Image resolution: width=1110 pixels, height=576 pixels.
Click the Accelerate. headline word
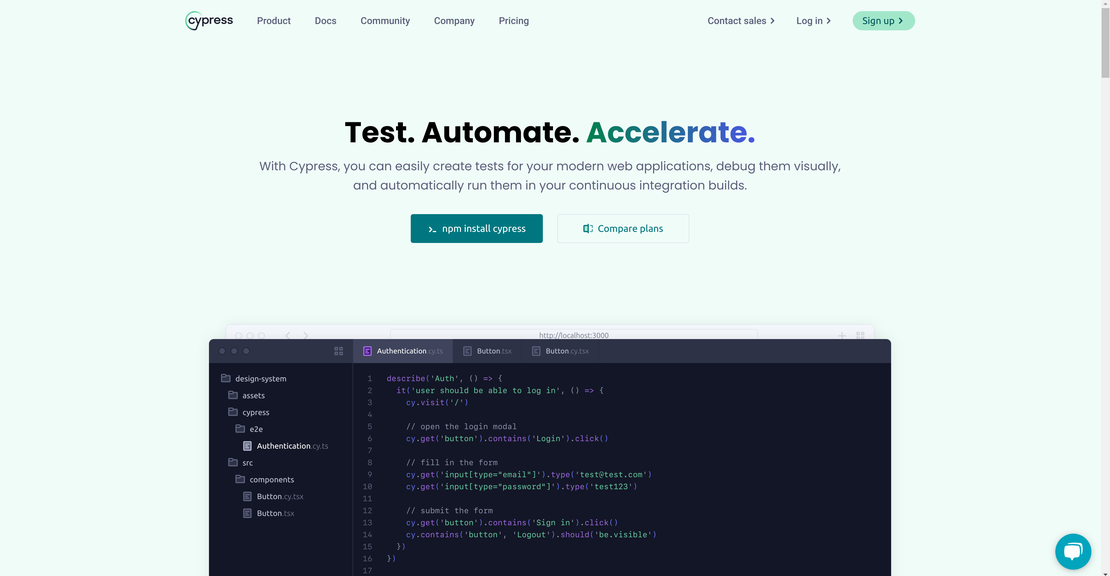coord(670,132)
